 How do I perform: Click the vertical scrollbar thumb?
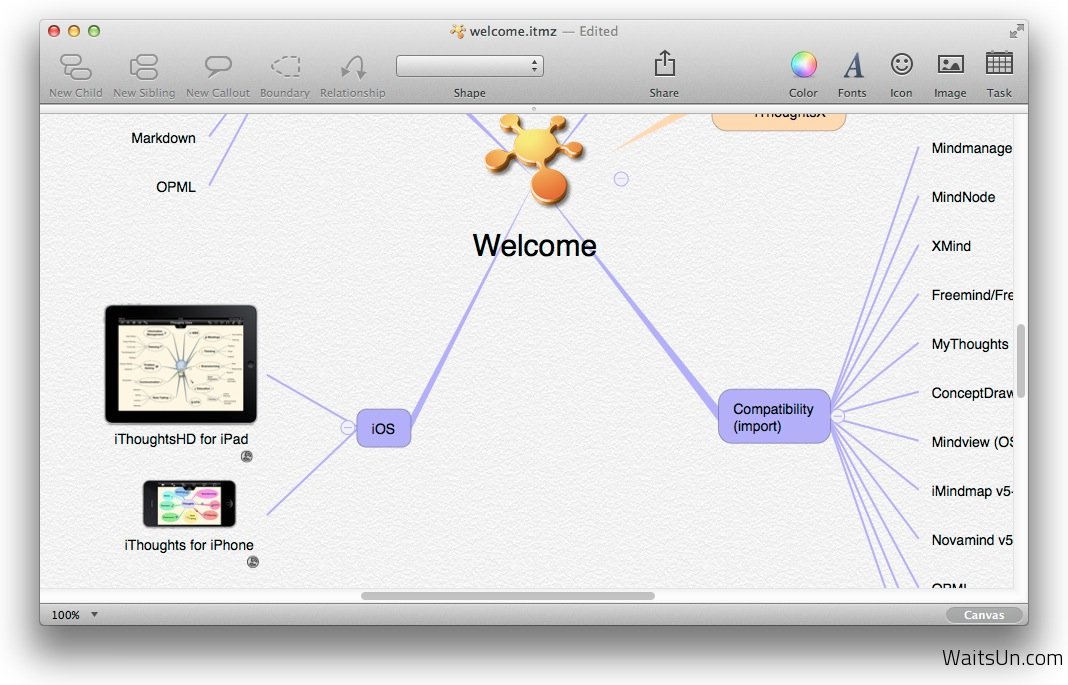(x=1020, y=361)
